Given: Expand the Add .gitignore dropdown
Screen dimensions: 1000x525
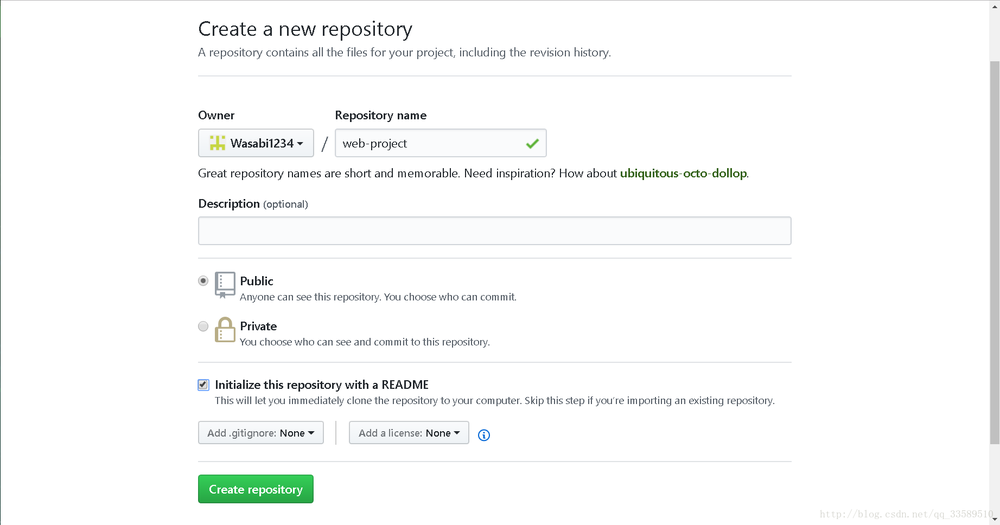Looking at the screenshot, I should click(x=260, y=433).
